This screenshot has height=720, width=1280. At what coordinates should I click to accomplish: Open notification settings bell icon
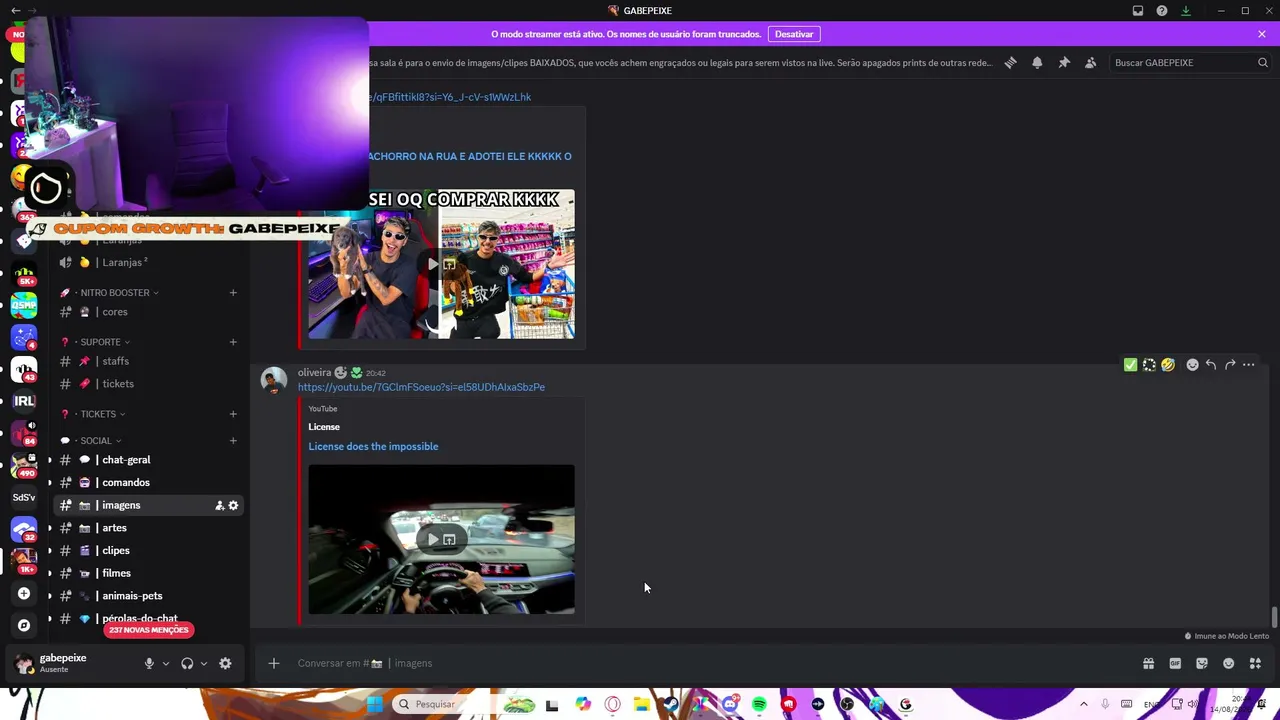[x=1037, y=62]
